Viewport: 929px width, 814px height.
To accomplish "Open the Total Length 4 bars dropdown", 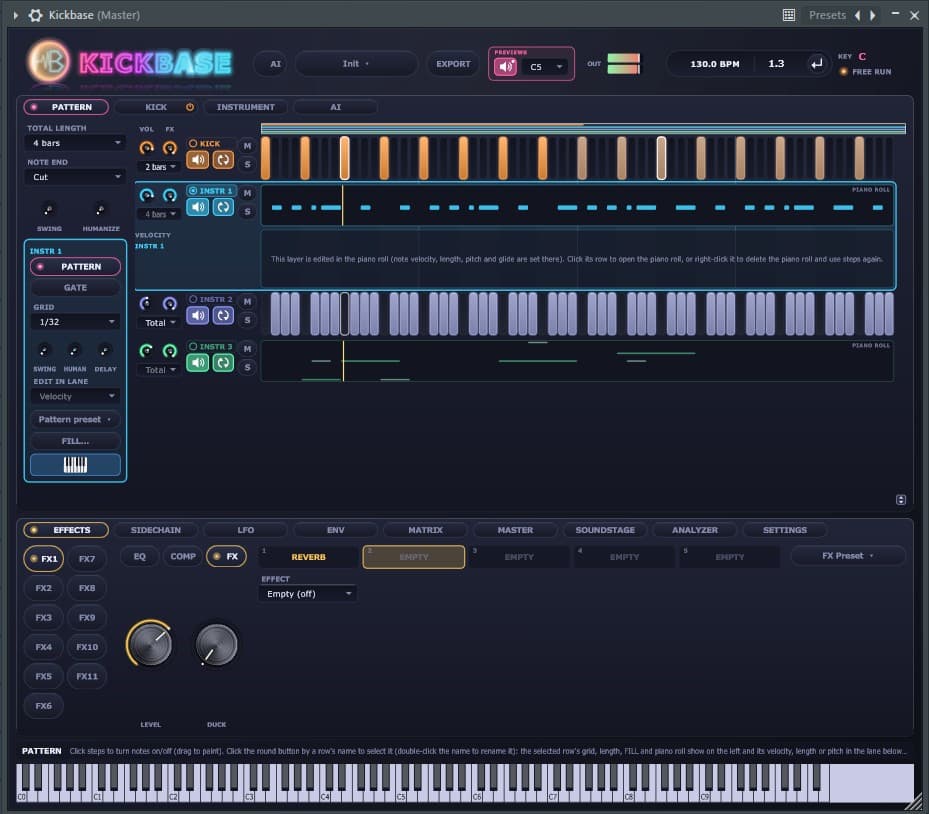I will [x=75, y=143].
